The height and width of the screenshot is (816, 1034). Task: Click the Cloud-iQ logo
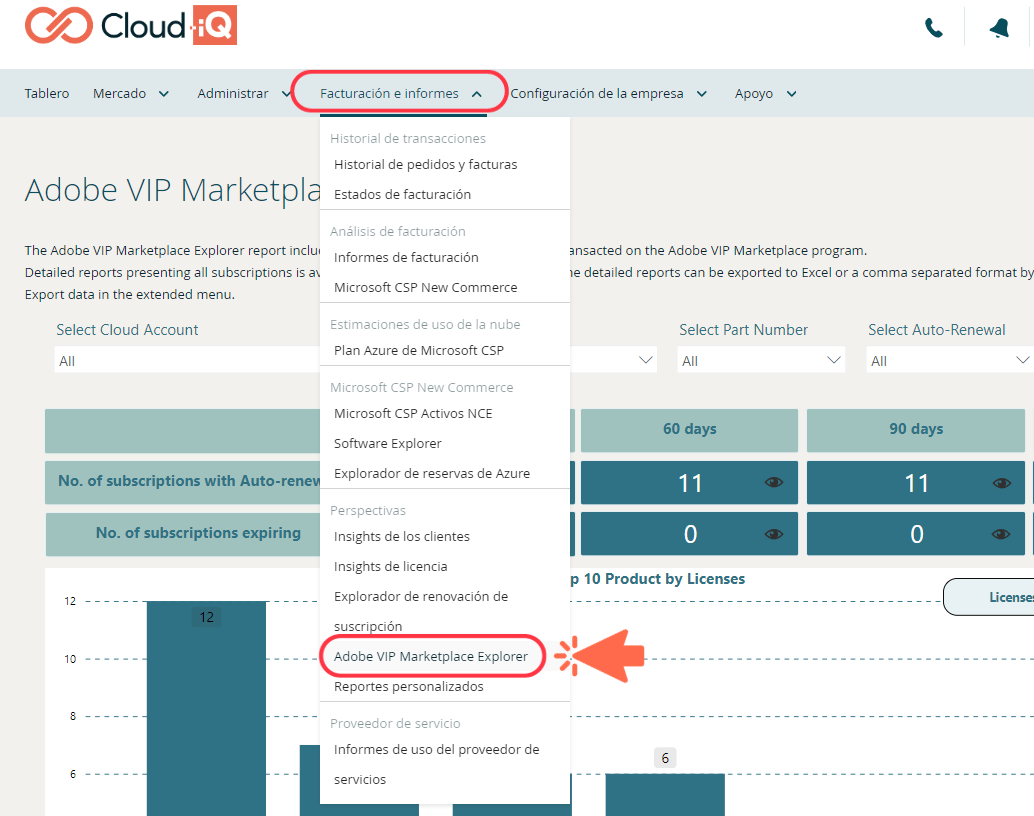tap(131, 25)
